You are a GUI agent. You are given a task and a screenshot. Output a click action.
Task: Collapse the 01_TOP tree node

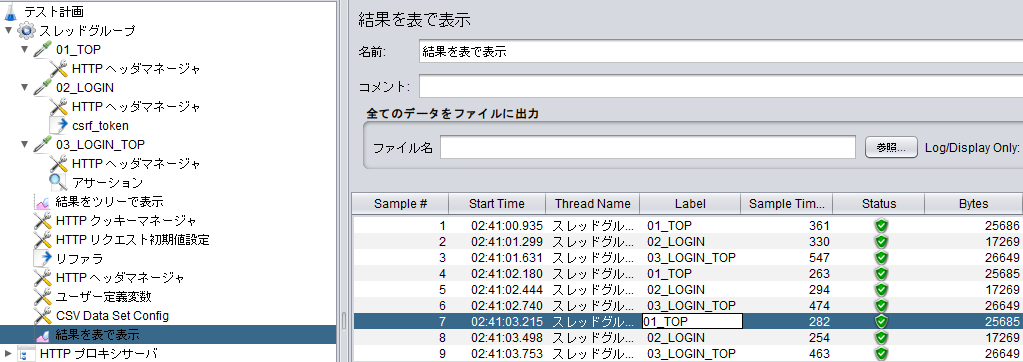pos(25,49)
